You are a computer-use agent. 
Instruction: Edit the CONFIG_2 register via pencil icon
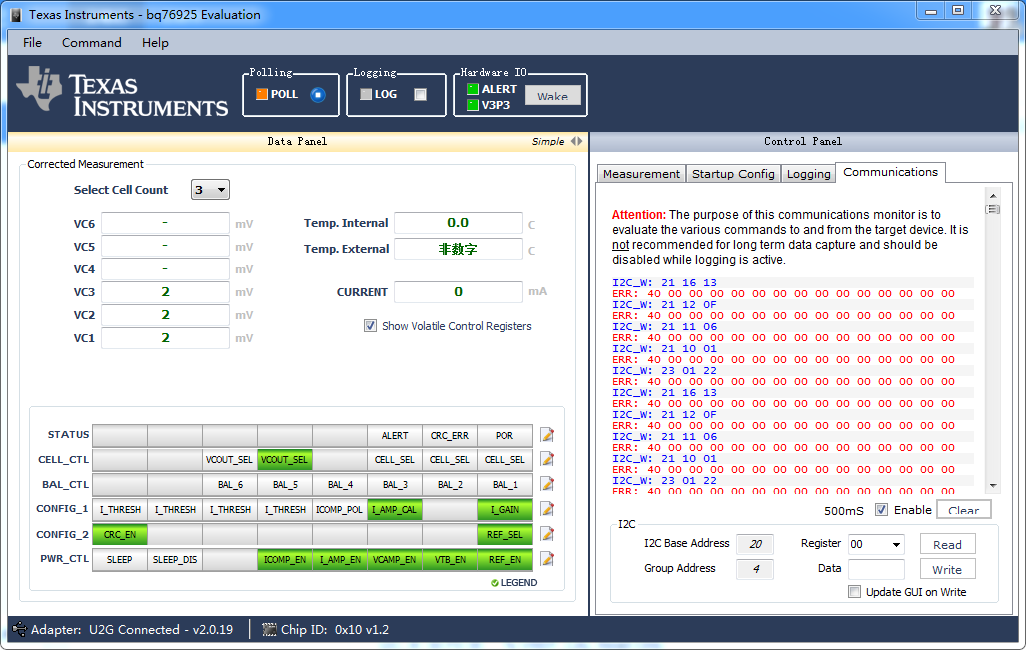(547, 534)
